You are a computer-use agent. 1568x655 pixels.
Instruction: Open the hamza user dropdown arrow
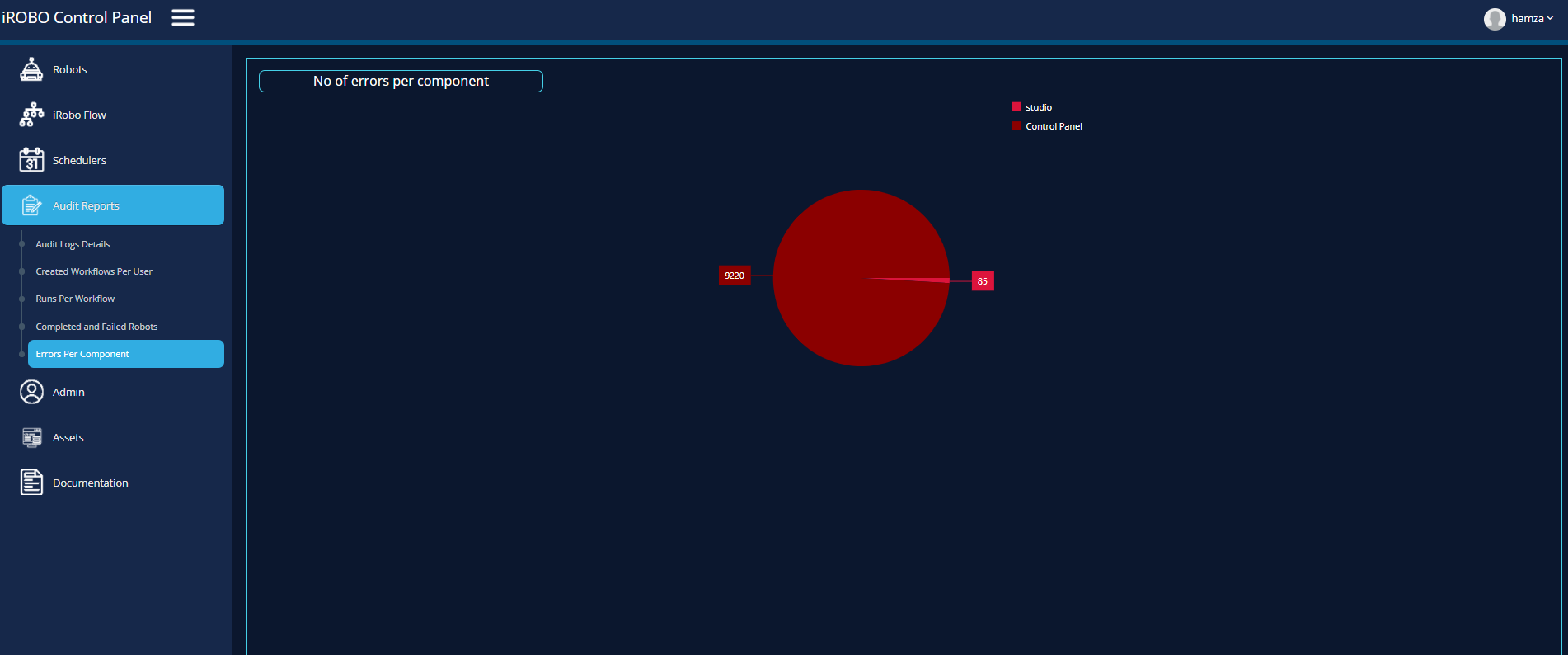(x=1551, y=18)
